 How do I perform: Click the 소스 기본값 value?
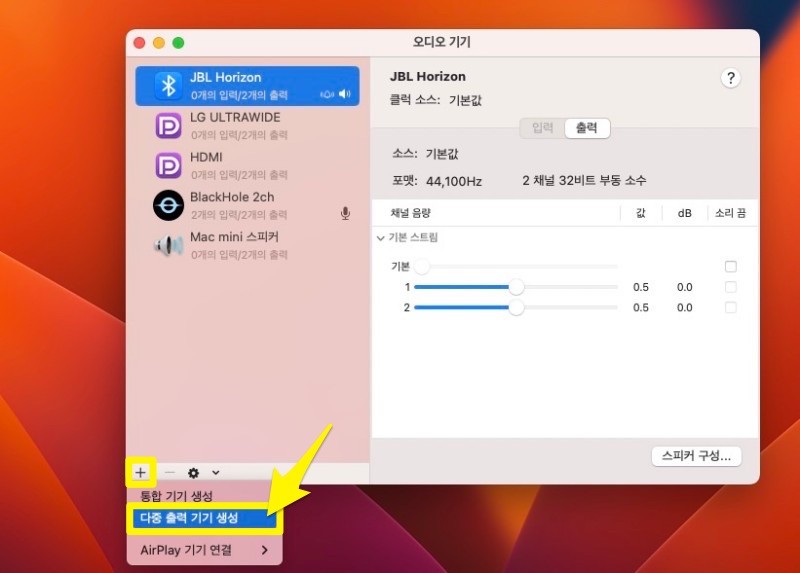pos(442,154)
